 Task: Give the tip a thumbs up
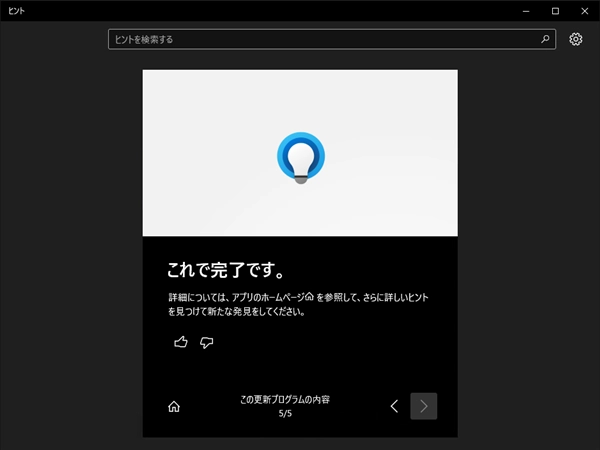(181, 342)
